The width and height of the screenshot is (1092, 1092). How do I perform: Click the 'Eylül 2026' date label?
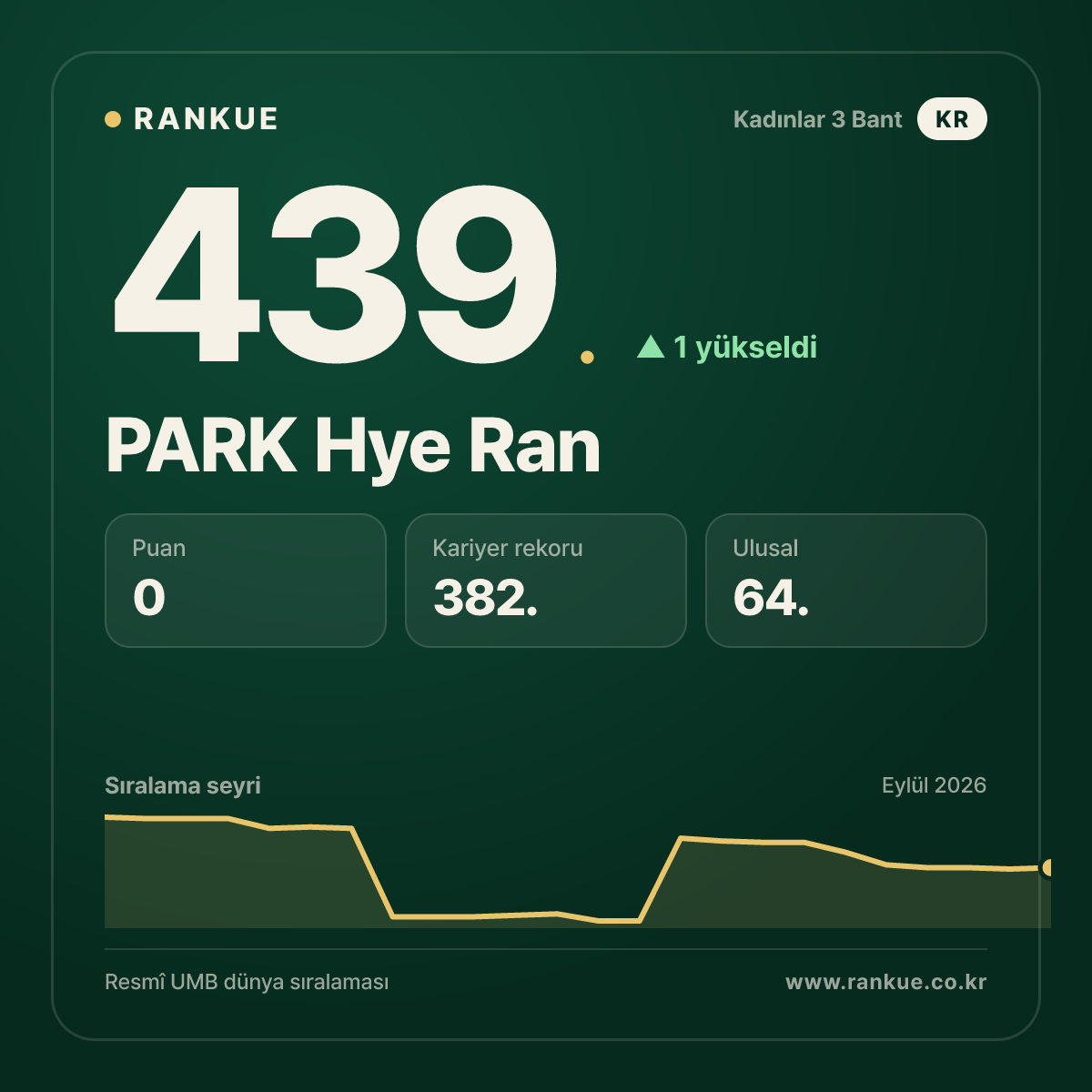934,785
